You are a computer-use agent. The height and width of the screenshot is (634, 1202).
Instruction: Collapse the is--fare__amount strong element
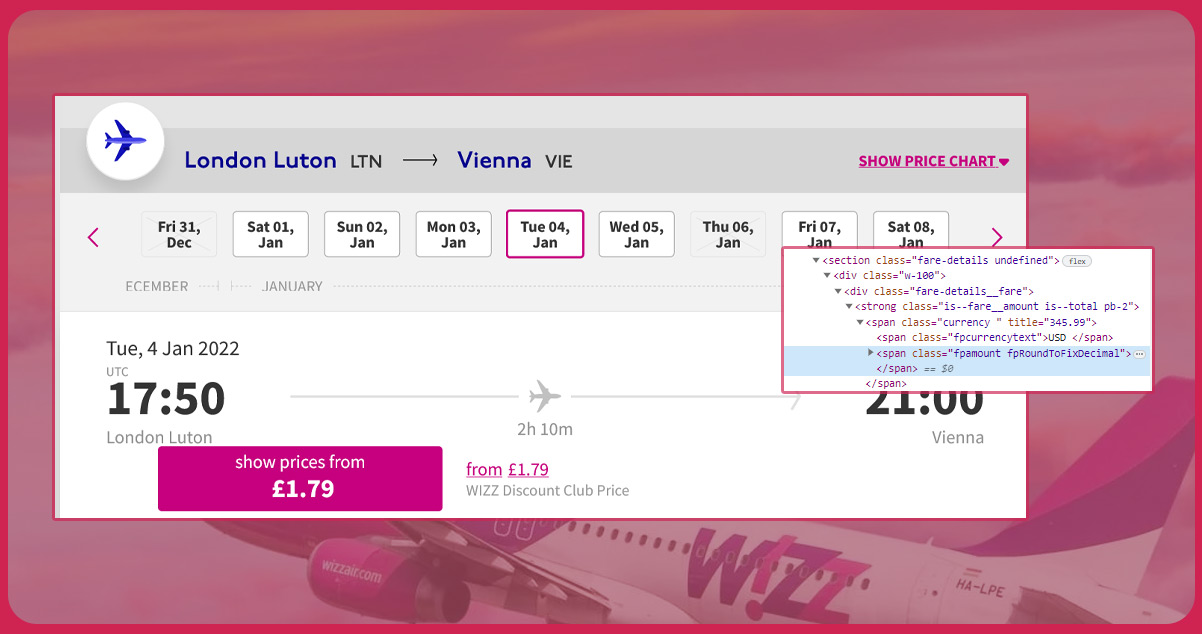tap(848, 306)
